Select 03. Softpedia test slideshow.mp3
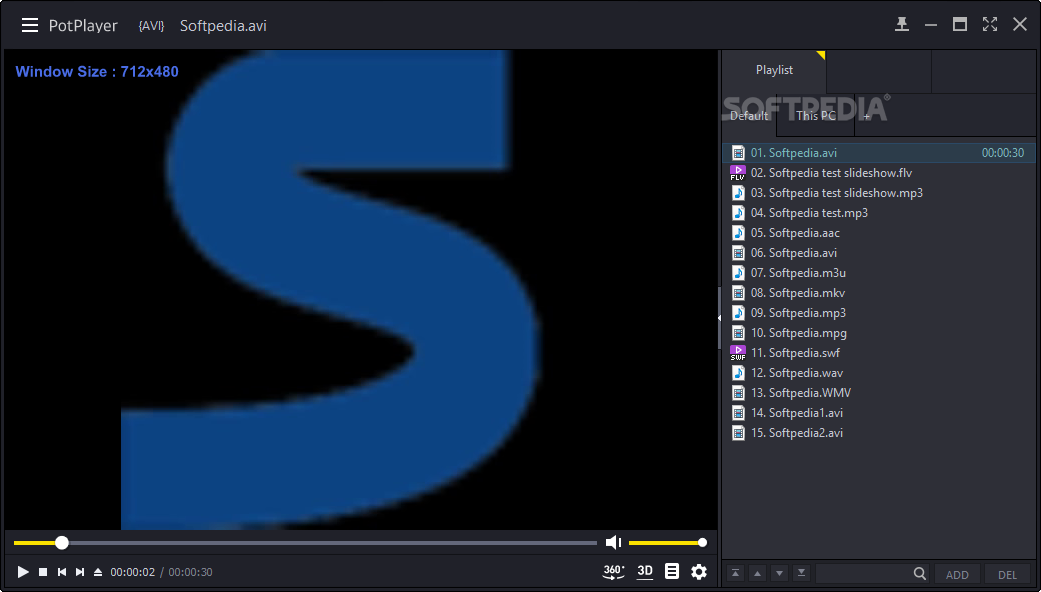The height and width of the screenshot is (592, 1041). click(x=878, y=192)
